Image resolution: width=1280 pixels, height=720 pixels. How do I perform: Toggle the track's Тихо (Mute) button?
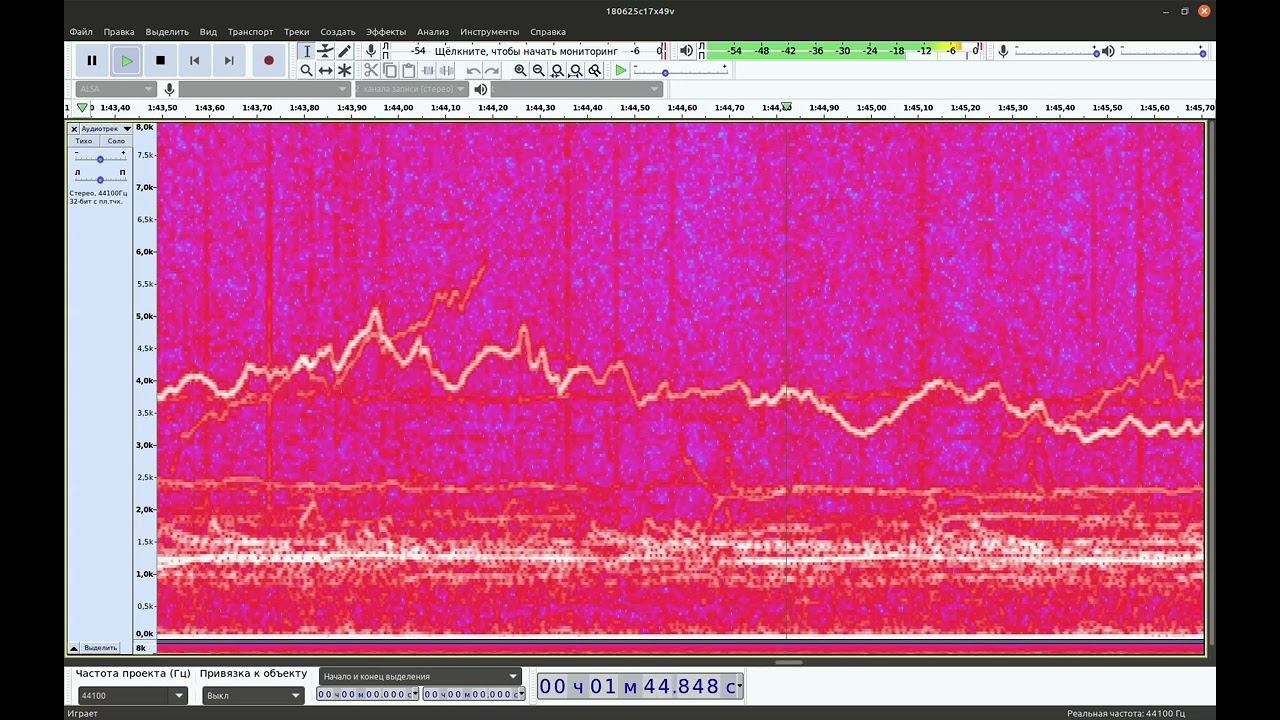tap(84, 141)
